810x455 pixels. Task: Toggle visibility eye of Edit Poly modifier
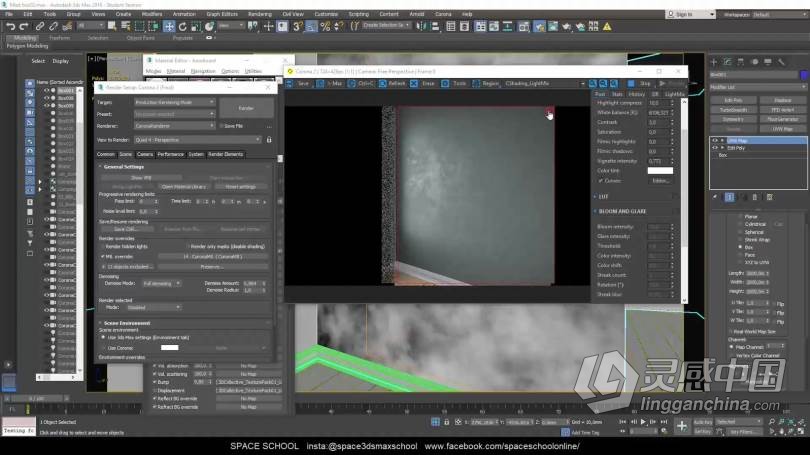715,148
